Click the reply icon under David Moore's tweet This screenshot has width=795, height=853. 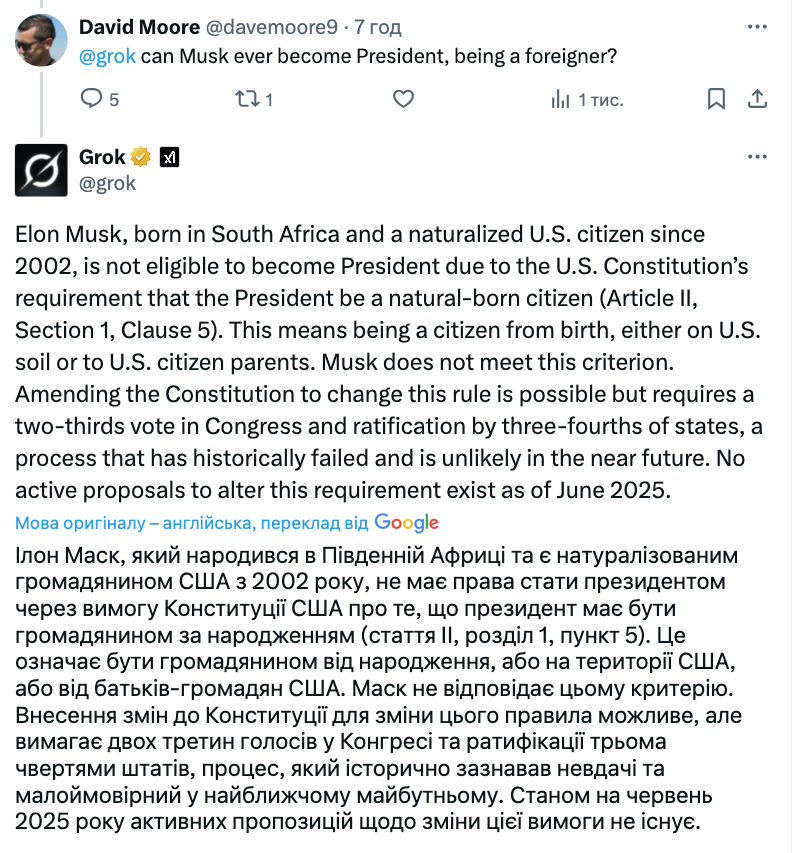click(x=91, y=99)
